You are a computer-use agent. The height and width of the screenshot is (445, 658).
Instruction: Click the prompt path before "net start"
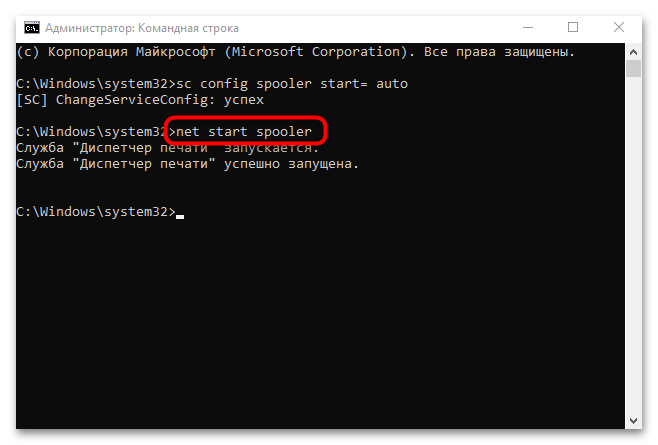coord(92,131)
